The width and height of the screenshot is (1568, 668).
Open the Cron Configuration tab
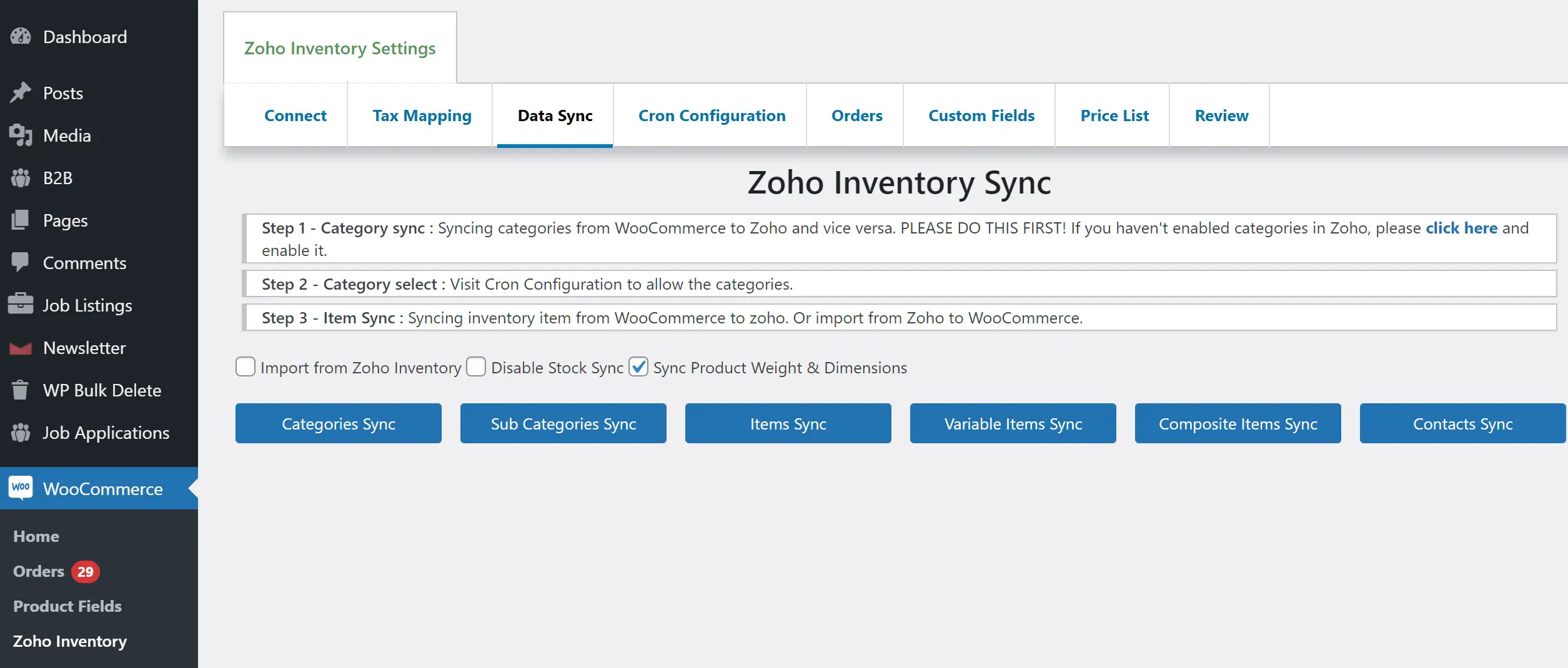[712, 115]
